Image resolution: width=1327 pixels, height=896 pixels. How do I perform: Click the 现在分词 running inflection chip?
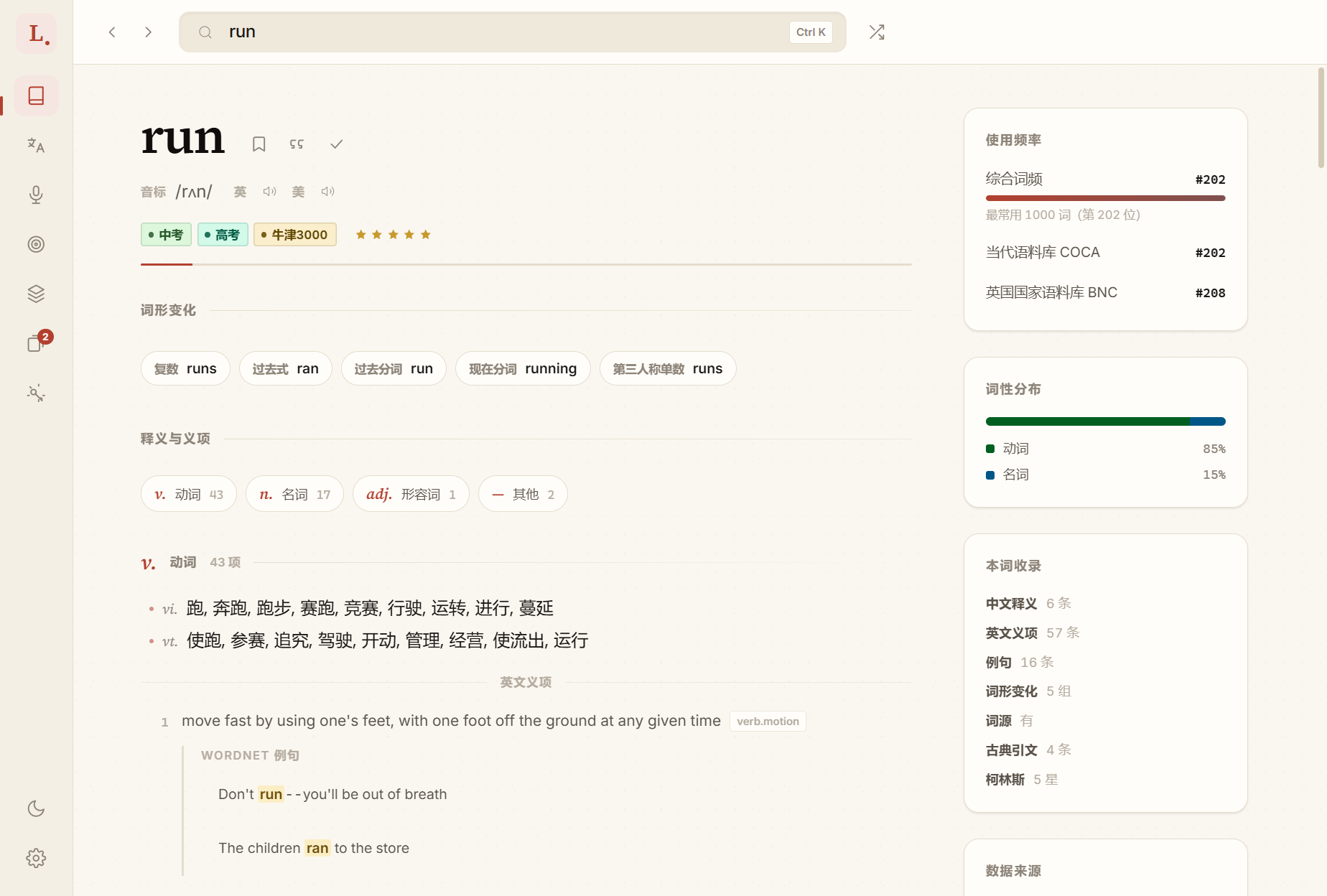[x=523, y=368]
